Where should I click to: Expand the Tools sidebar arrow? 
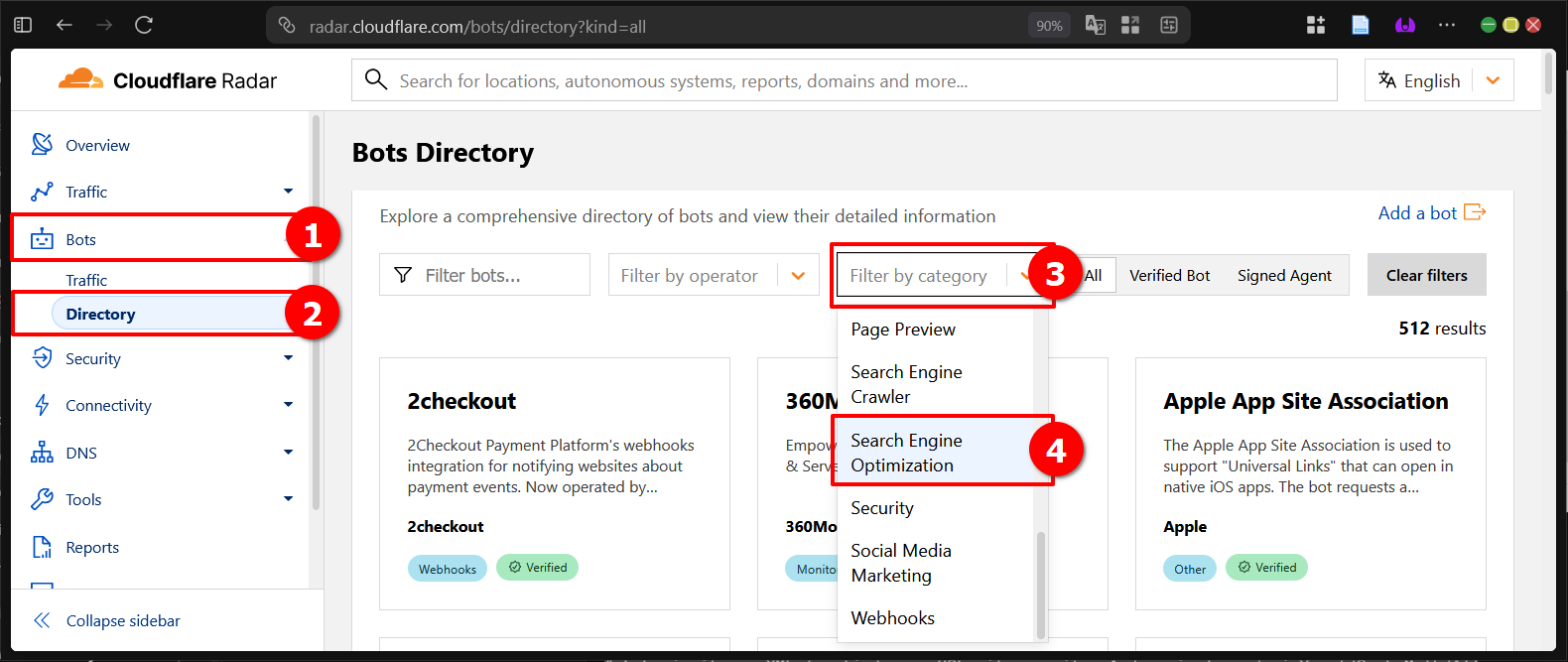point(288,499)
